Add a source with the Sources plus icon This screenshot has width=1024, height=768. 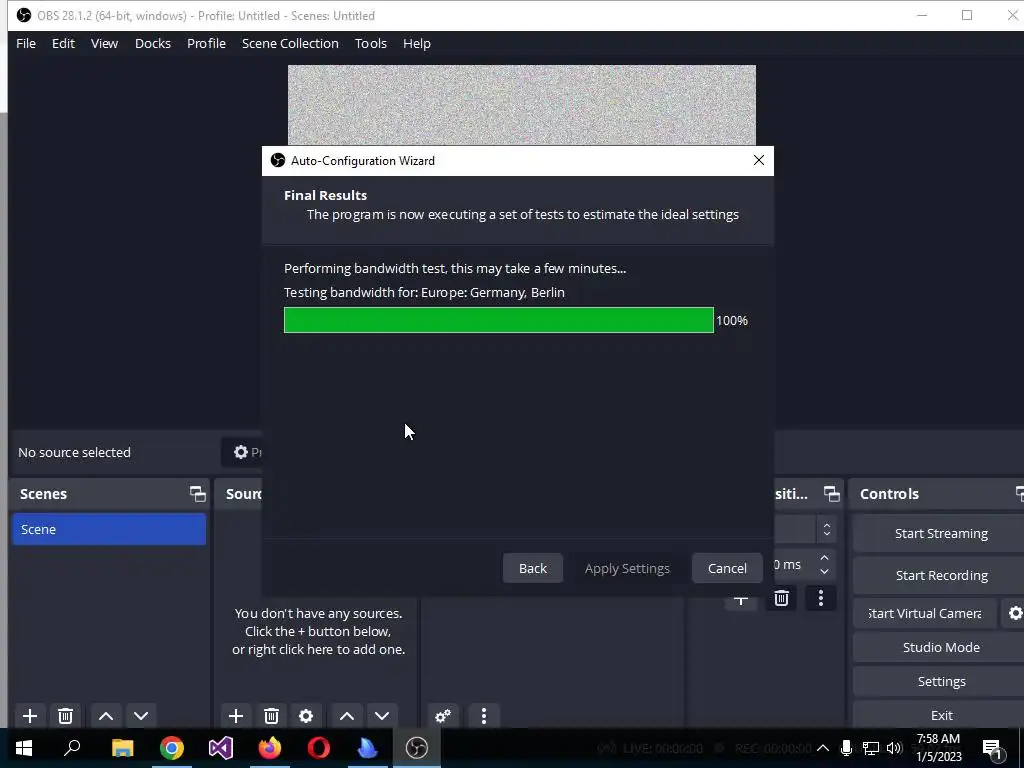click(236, 716)
